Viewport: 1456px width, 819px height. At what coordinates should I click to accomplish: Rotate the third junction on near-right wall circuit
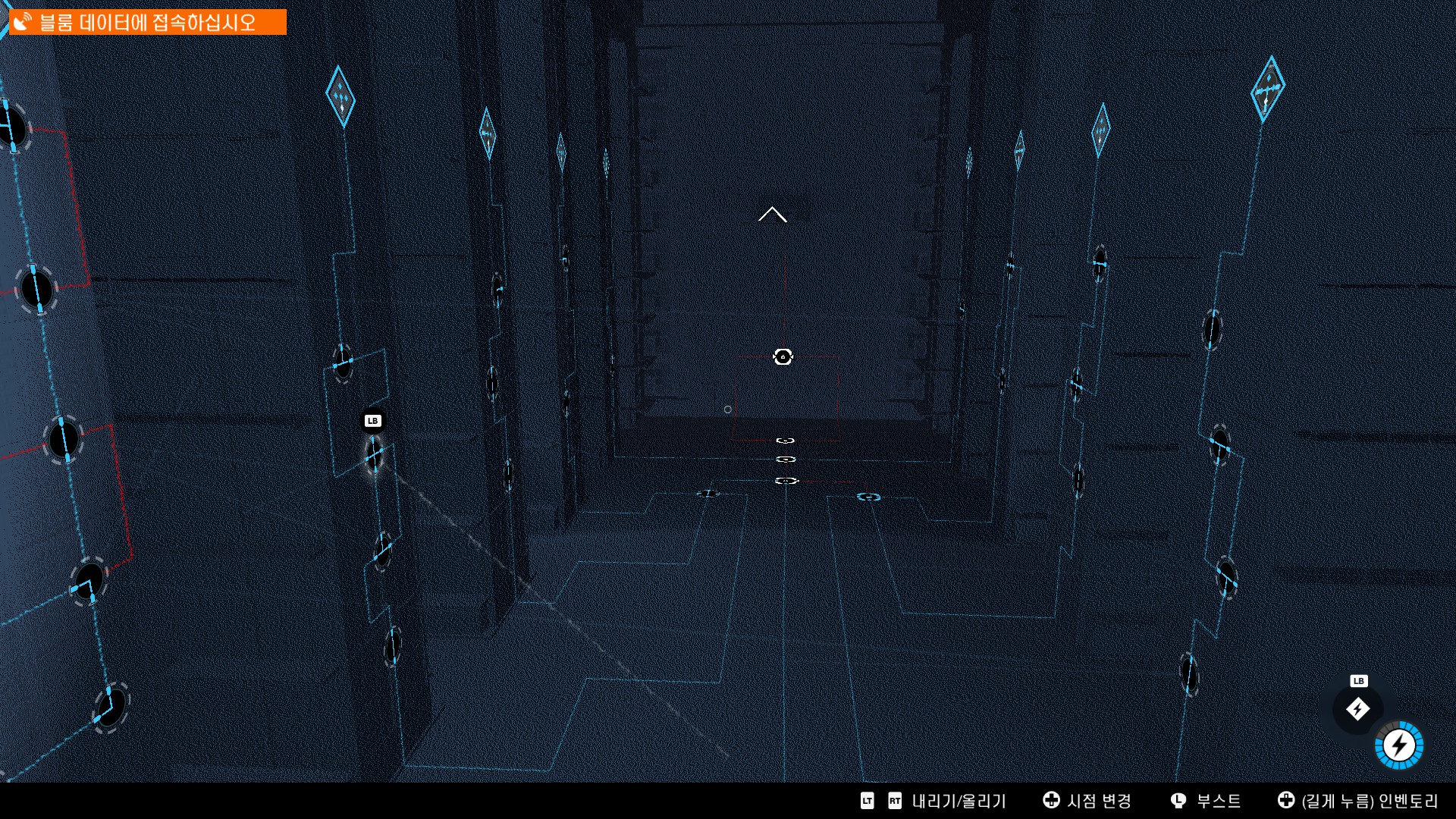(1227, 579)
